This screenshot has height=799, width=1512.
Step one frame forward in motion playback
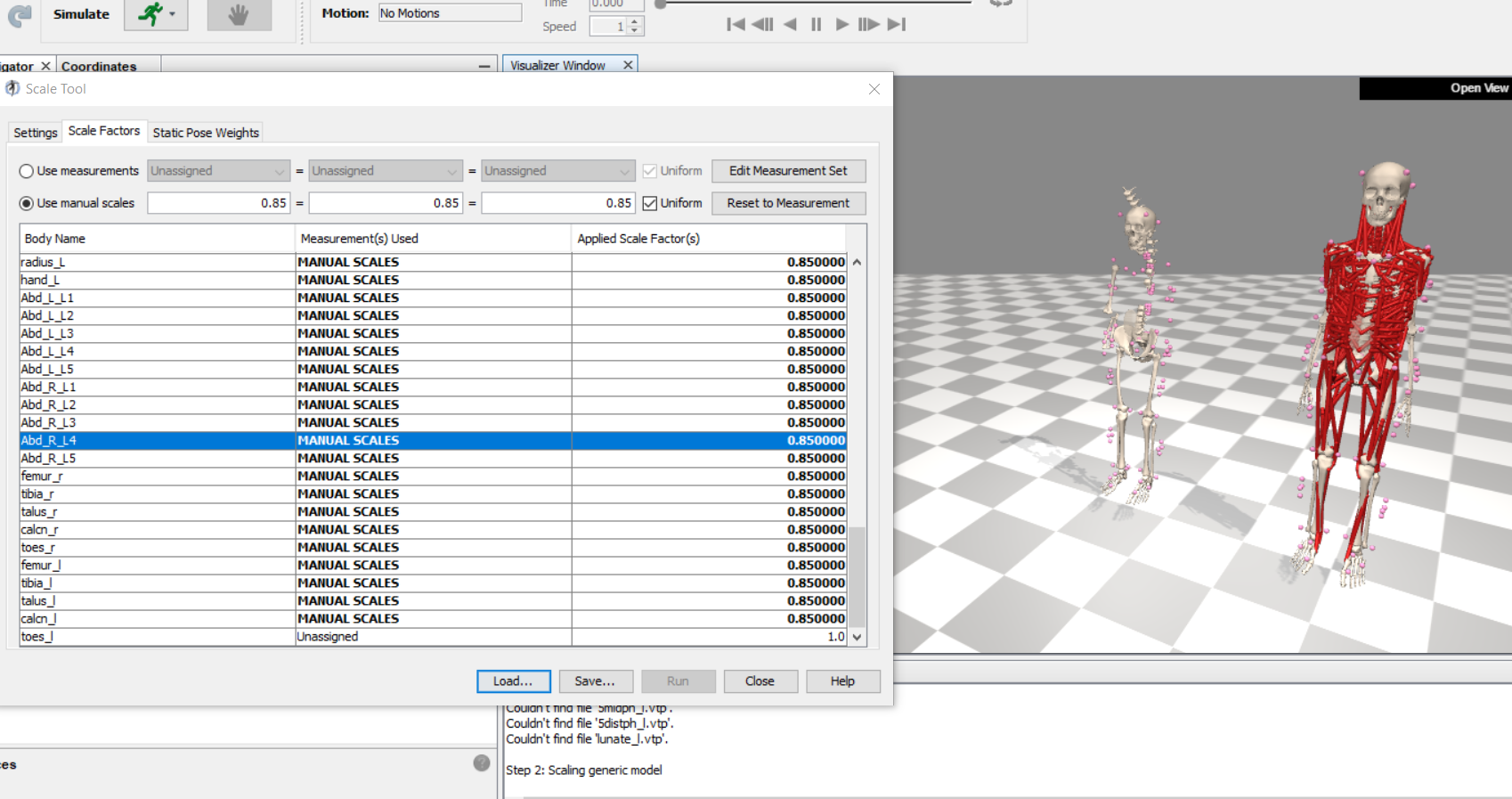click(869, 25)
